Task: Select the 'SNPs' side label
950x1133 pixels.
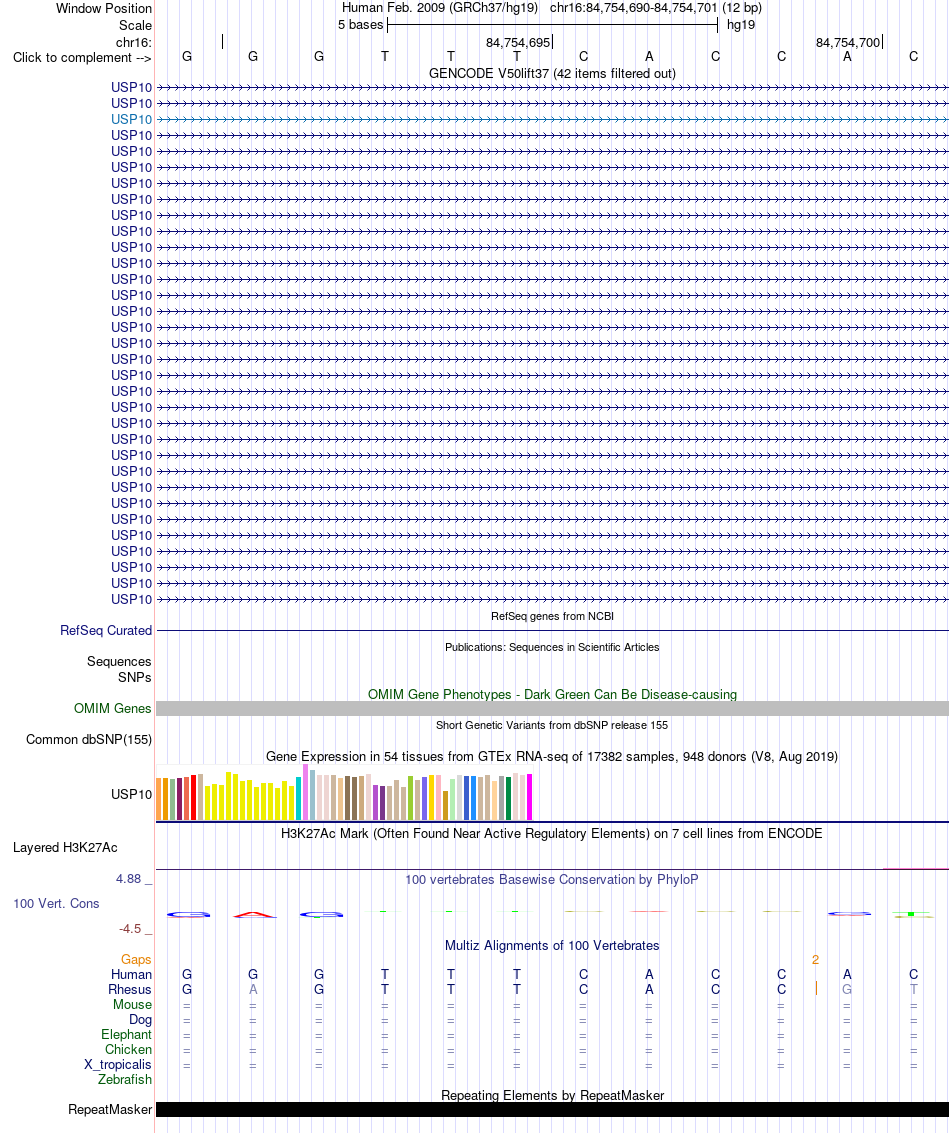Action: [135, 677]
